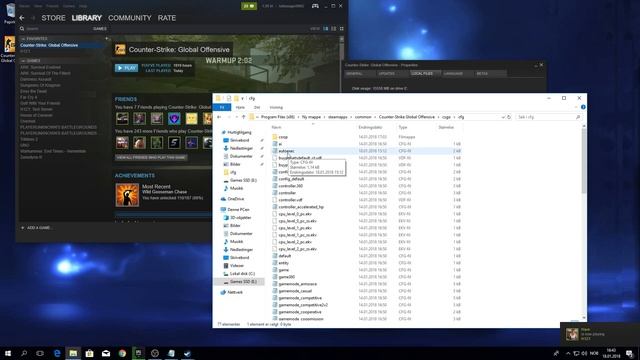Click the Explorer Up one level arrow

coord(243,117)
